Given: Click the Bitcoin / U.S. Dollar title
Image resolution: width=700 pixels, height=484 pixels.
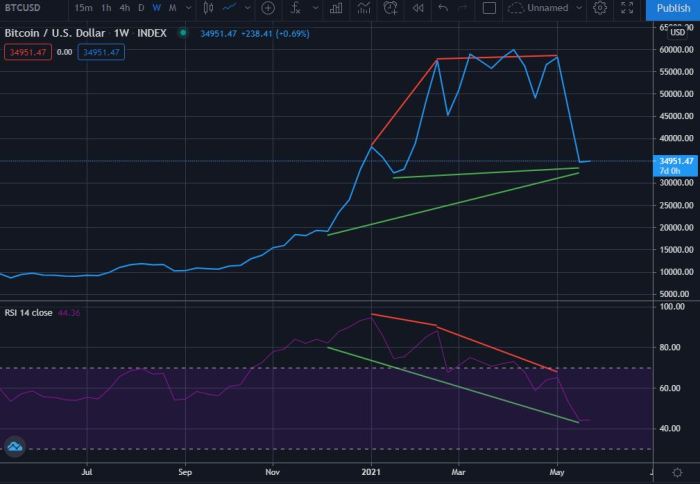Looking at the screenshot, I should (55, 33).
